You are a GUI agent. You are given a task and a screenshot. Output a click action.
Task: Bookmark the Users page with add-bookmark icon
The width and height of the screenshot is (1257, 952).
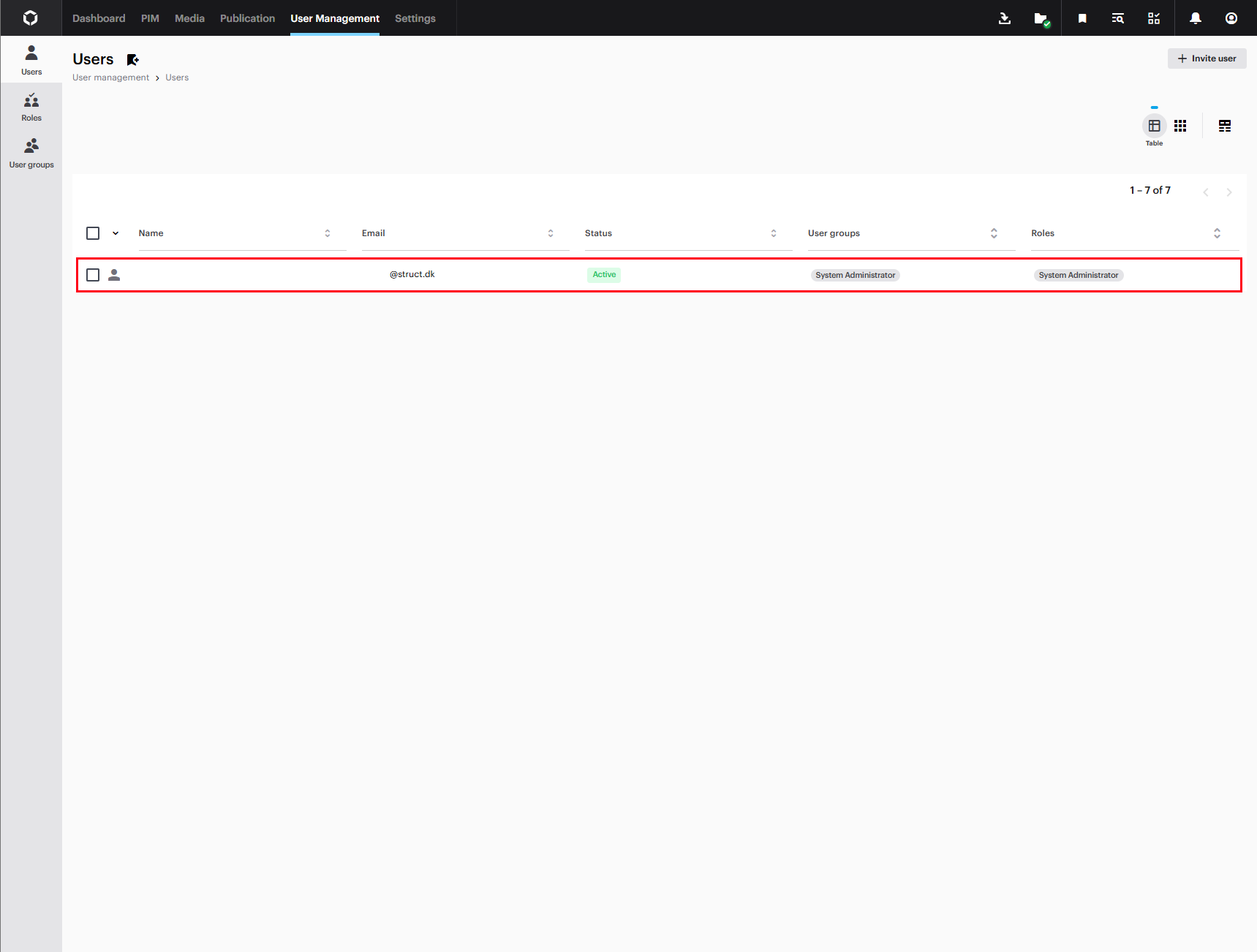tap(132, 60)
